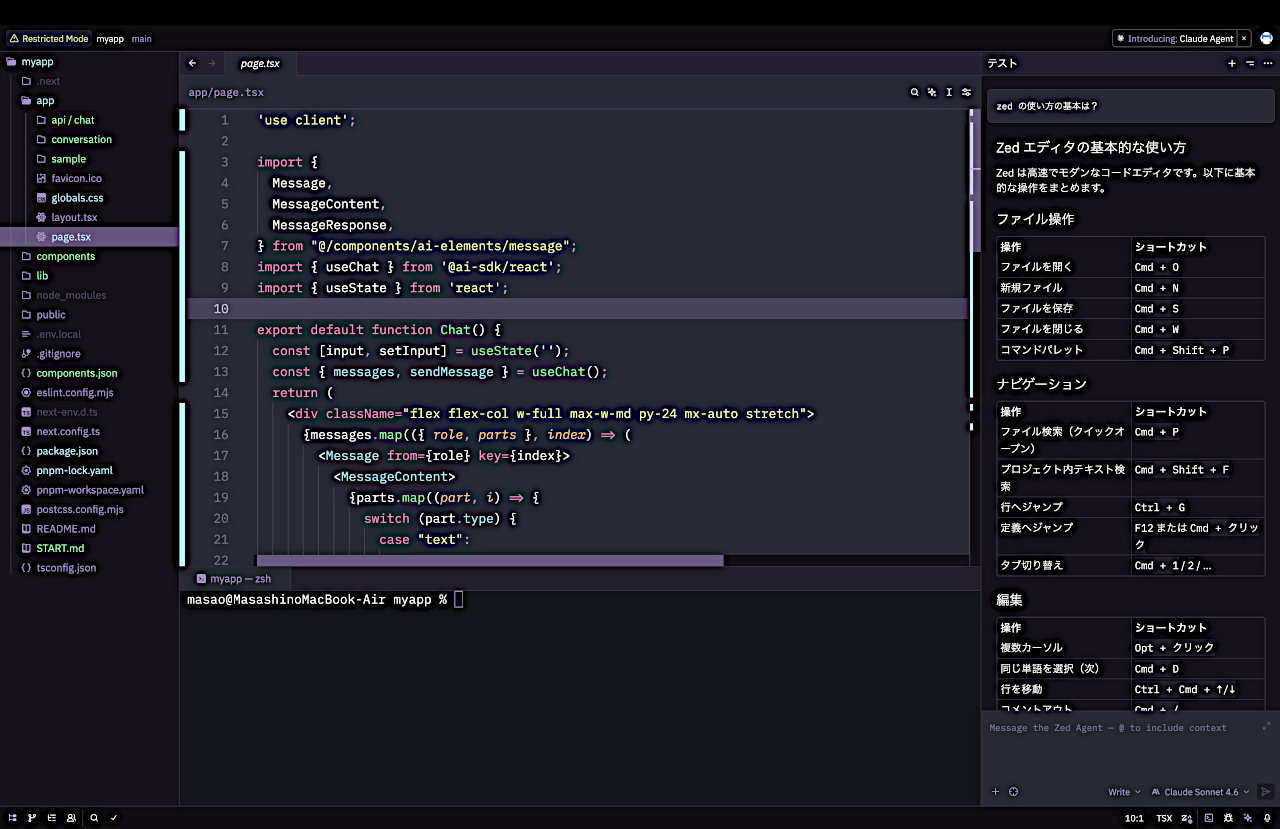Viewport: 1280px width, 829px height.
Task: Open the agent panel three-dot menu
Action: (x=1268, y=63)
